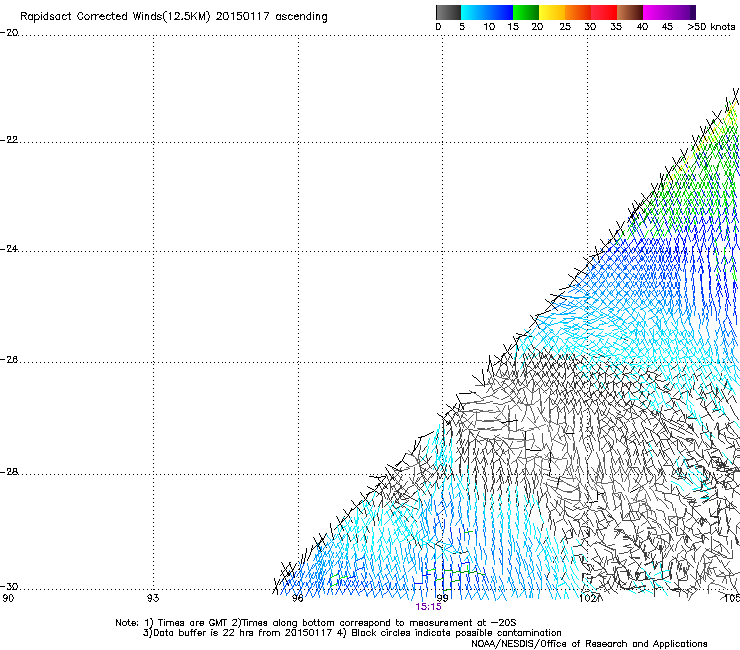
Task: Click the gray 0-5 knots color swatch
Action: (448, 12)
